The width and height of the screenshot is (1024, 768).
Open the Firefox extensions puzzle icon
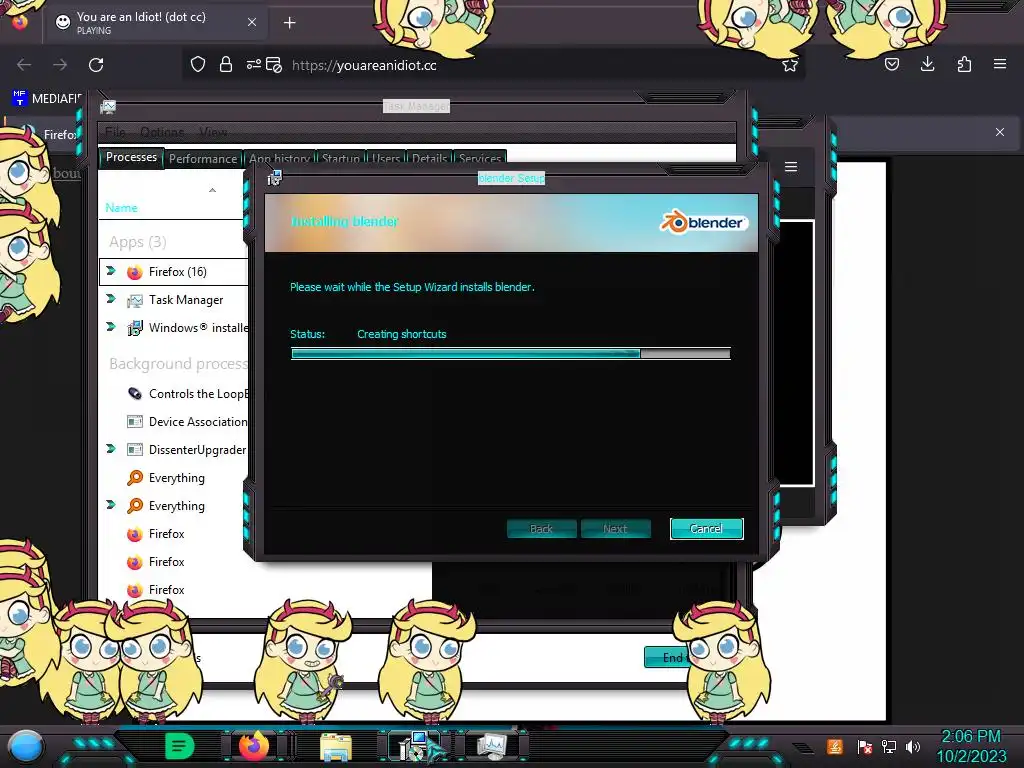[x=964, y=64]
